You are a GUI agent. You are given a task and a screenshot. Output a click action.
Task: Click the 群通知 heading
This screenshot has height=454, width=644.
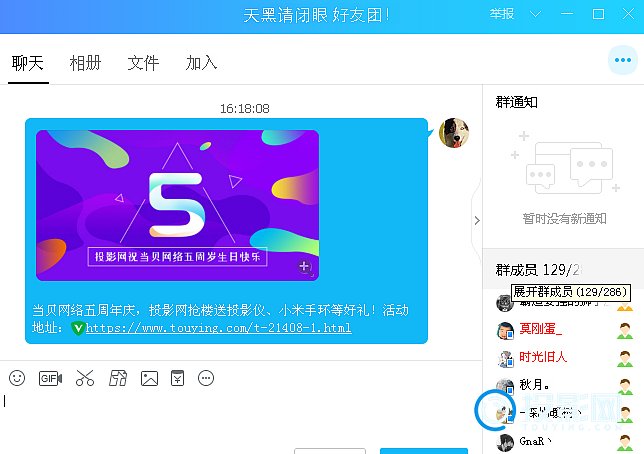point(517,102)
